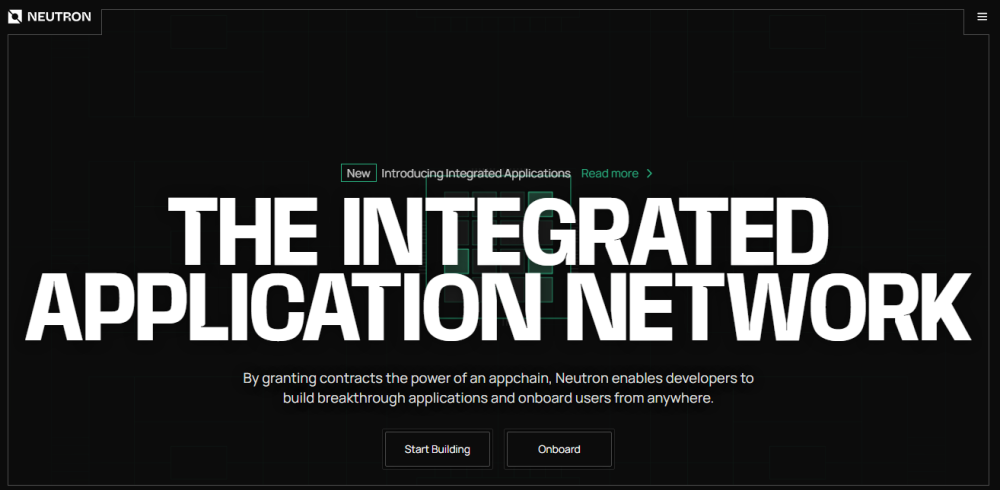Screen dimensions: 1000x490
Task: Click THE INTEGRATED headline text
Action: tap(498, 231)
